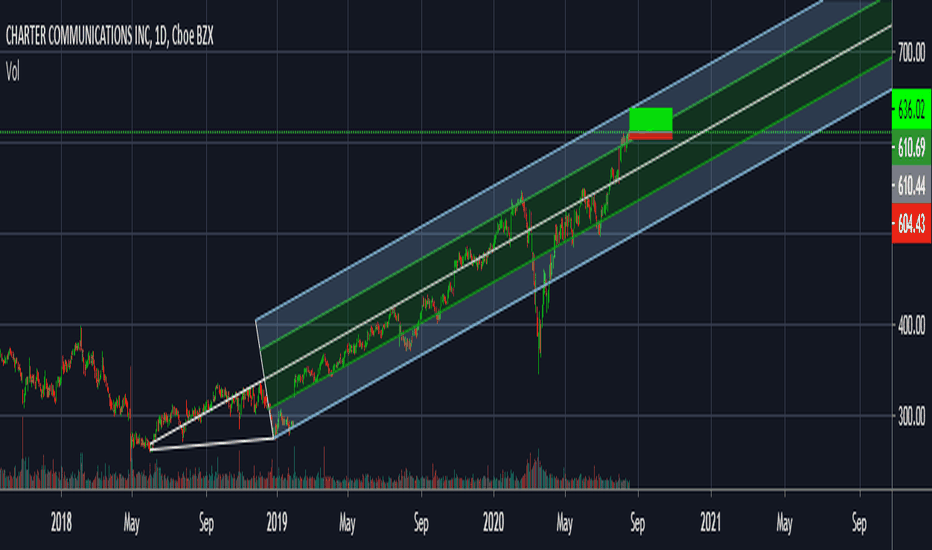Viewport: 932px width, 550px height.
Task: Select the red 604.43 price label
Action: coord(911,224)
